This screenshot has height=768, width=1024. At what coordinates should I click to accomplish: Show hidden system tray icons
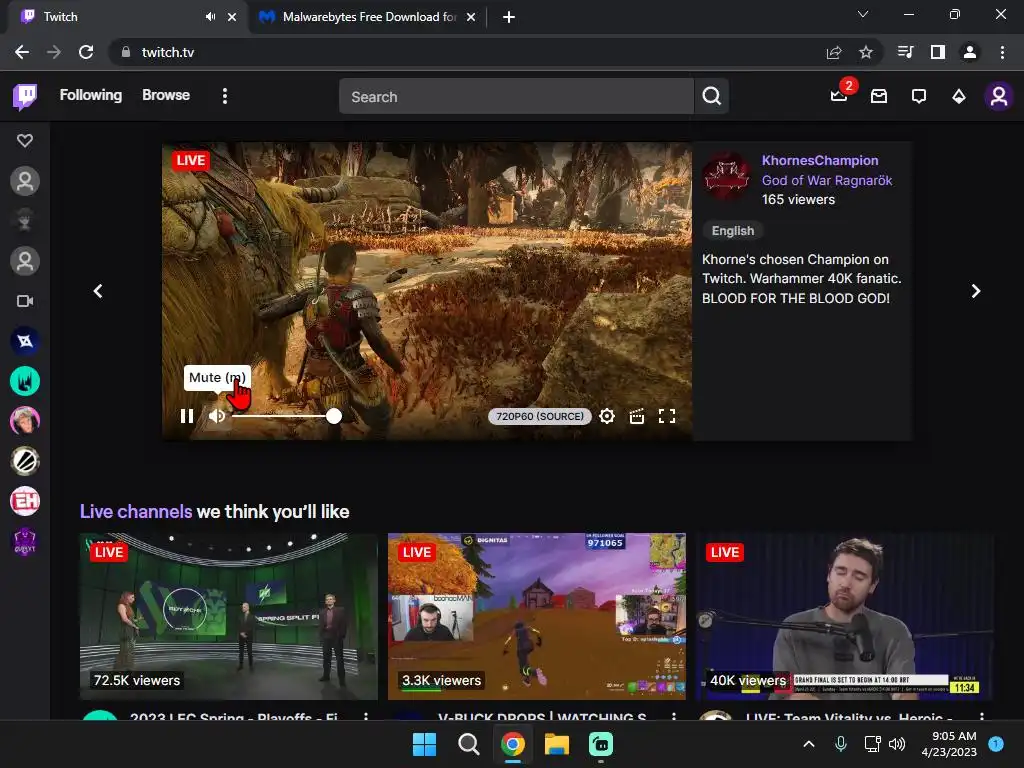[808, 744]
